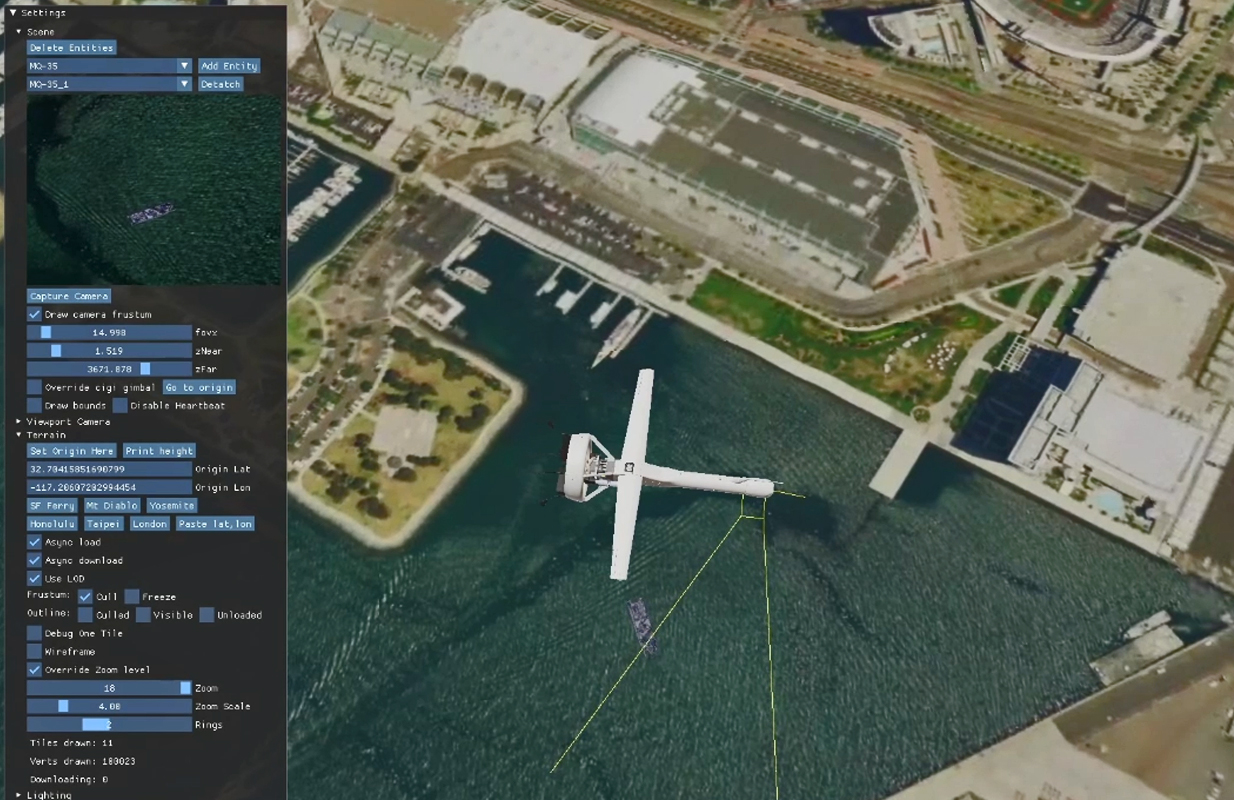The width and height of the screenshot is (1234, 800).
Task: Jump to the Yosemite location preset
Action: pos(171,506)
